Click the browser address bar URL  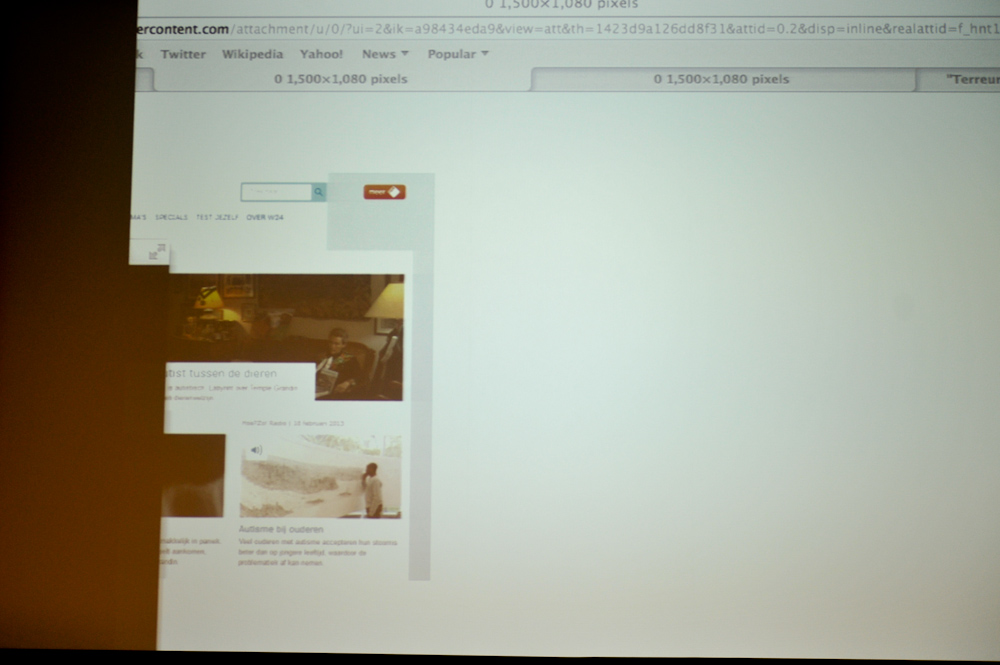(x=560, y=30)
